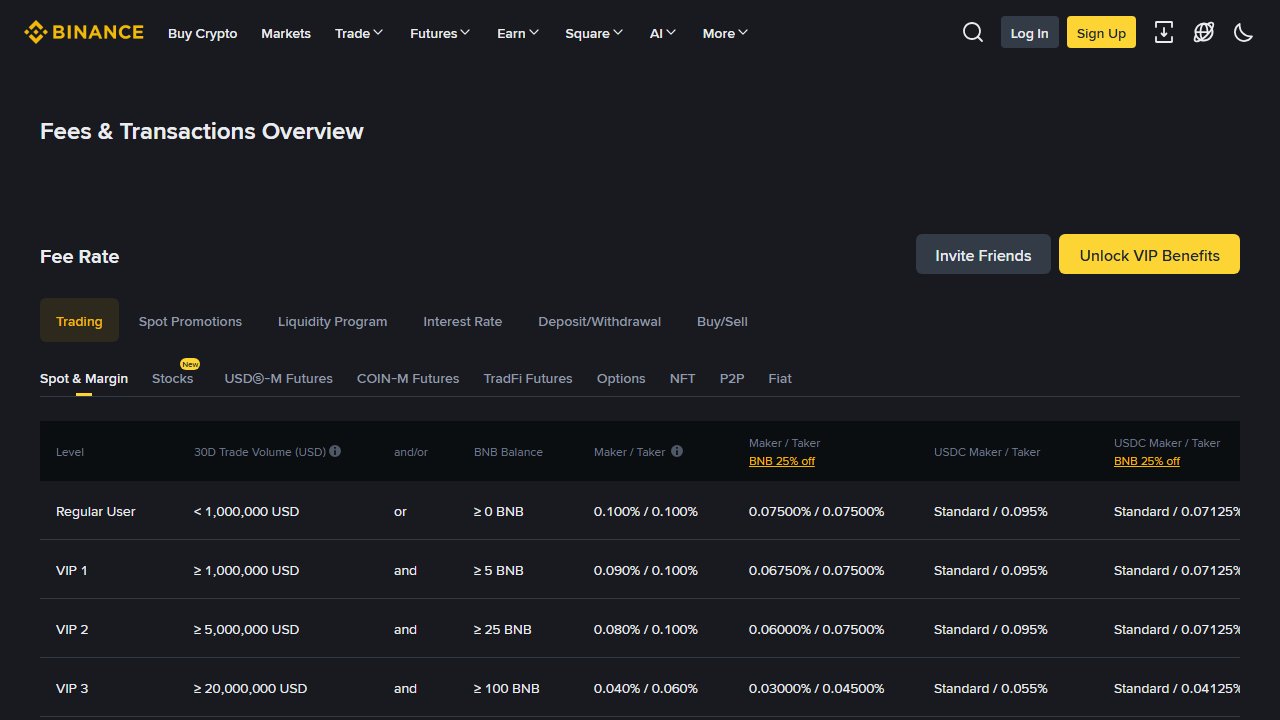
Task: Open the Markets page
Action: pyautogui.click(x=286, y=33)
